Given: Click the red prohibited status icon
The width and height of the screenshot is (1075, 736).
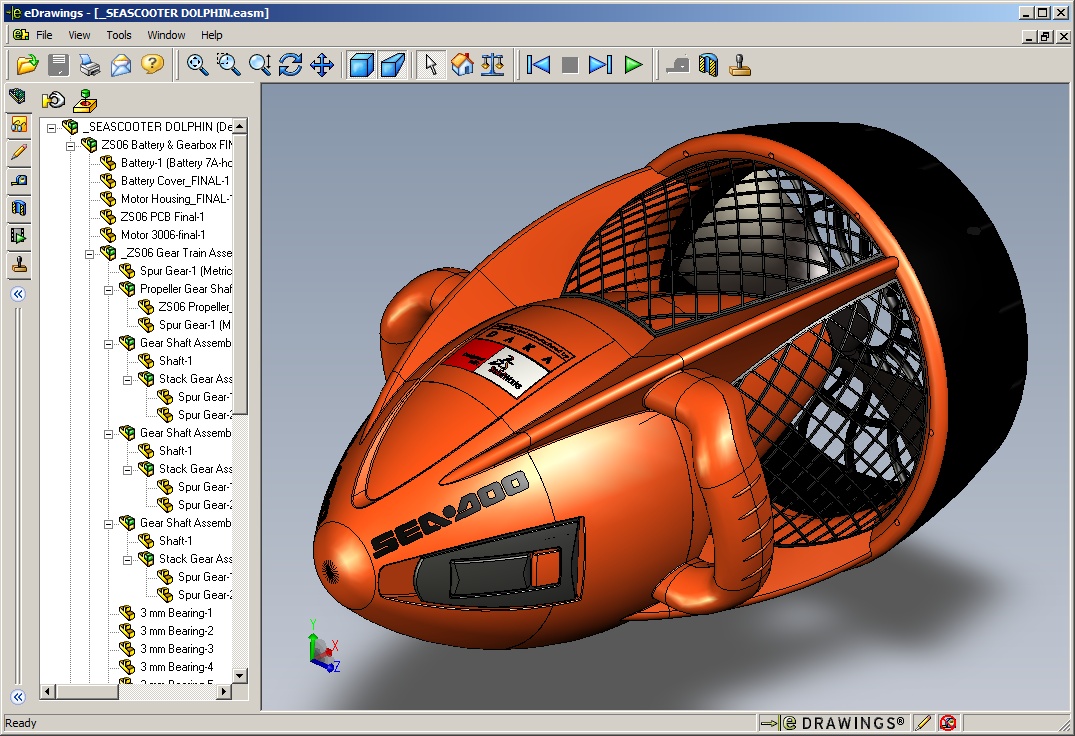Looking at the screenshot, I should click(x=948, y=723).
